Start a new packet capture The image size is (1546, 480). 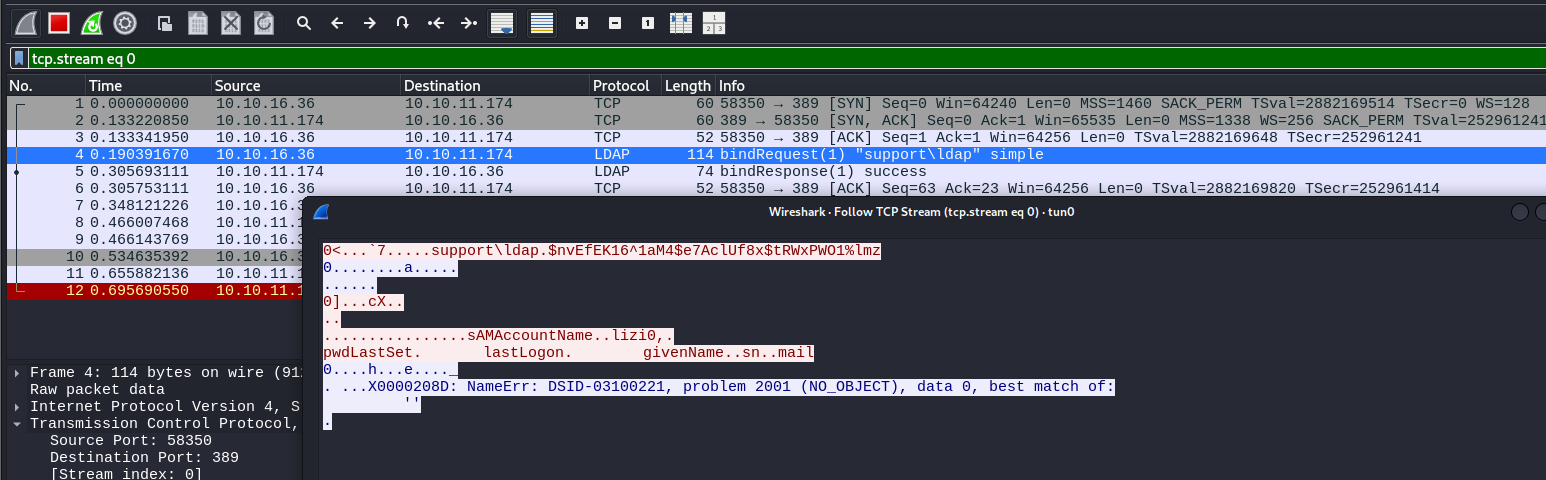[x=26, y=22]
